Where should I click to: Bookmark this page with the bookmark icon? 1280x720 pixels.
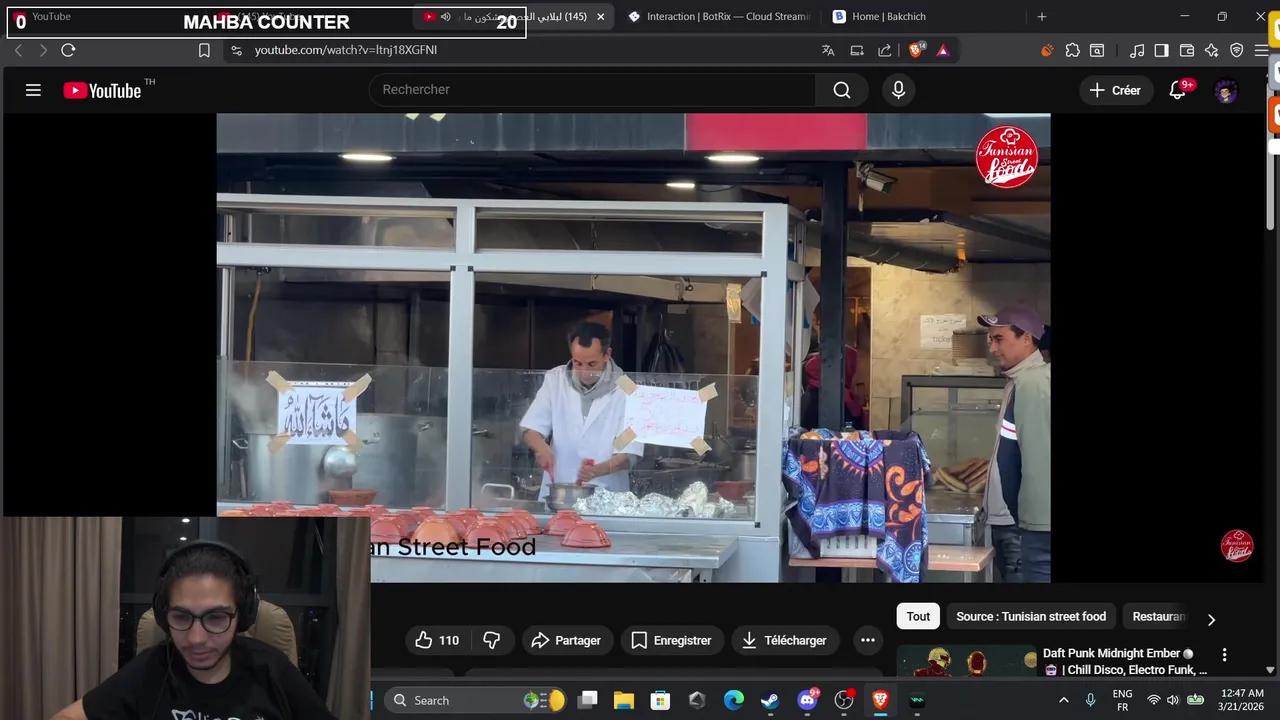(x=204, y=50)
